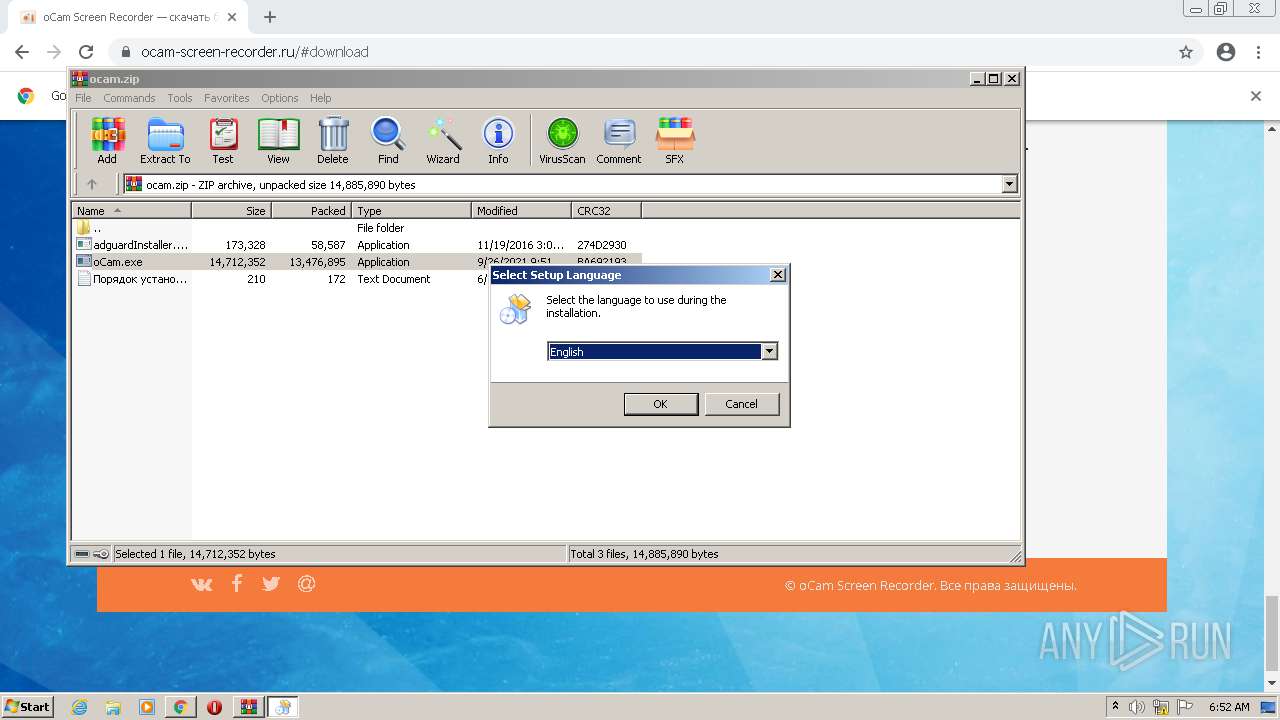Open Chrome profile avatar icon
Viewport: 1280px width, 720px height.
pyautogui.click(x=1226, y=52)
